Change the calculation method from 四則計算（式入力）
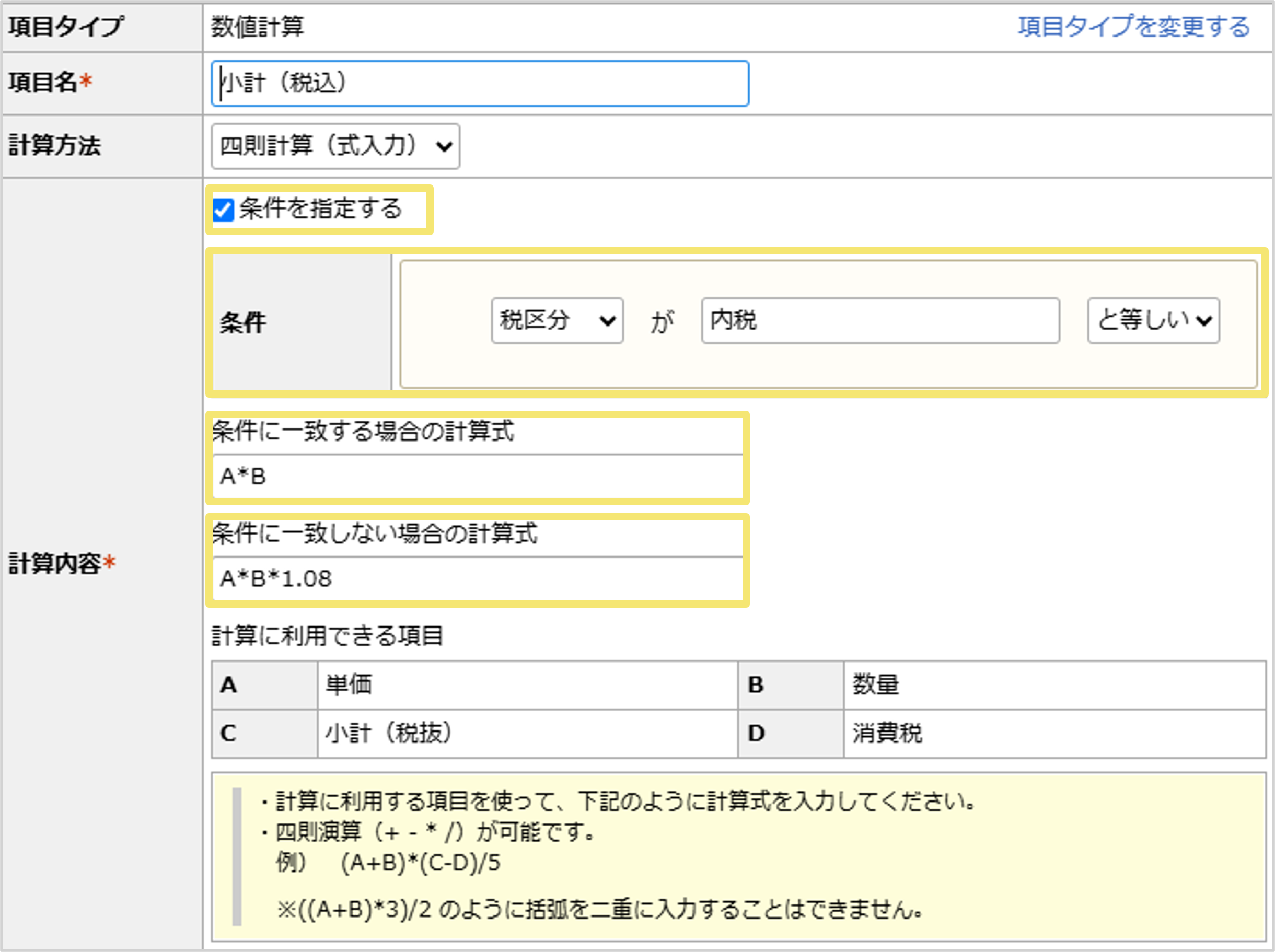The image size is (1275, 952). (334, 146)
